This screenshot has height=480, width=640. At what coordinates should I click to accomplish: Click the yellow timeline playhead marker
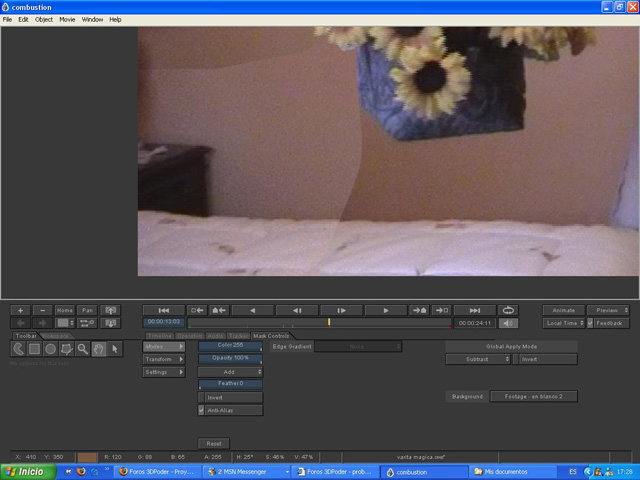click(329, 322)
